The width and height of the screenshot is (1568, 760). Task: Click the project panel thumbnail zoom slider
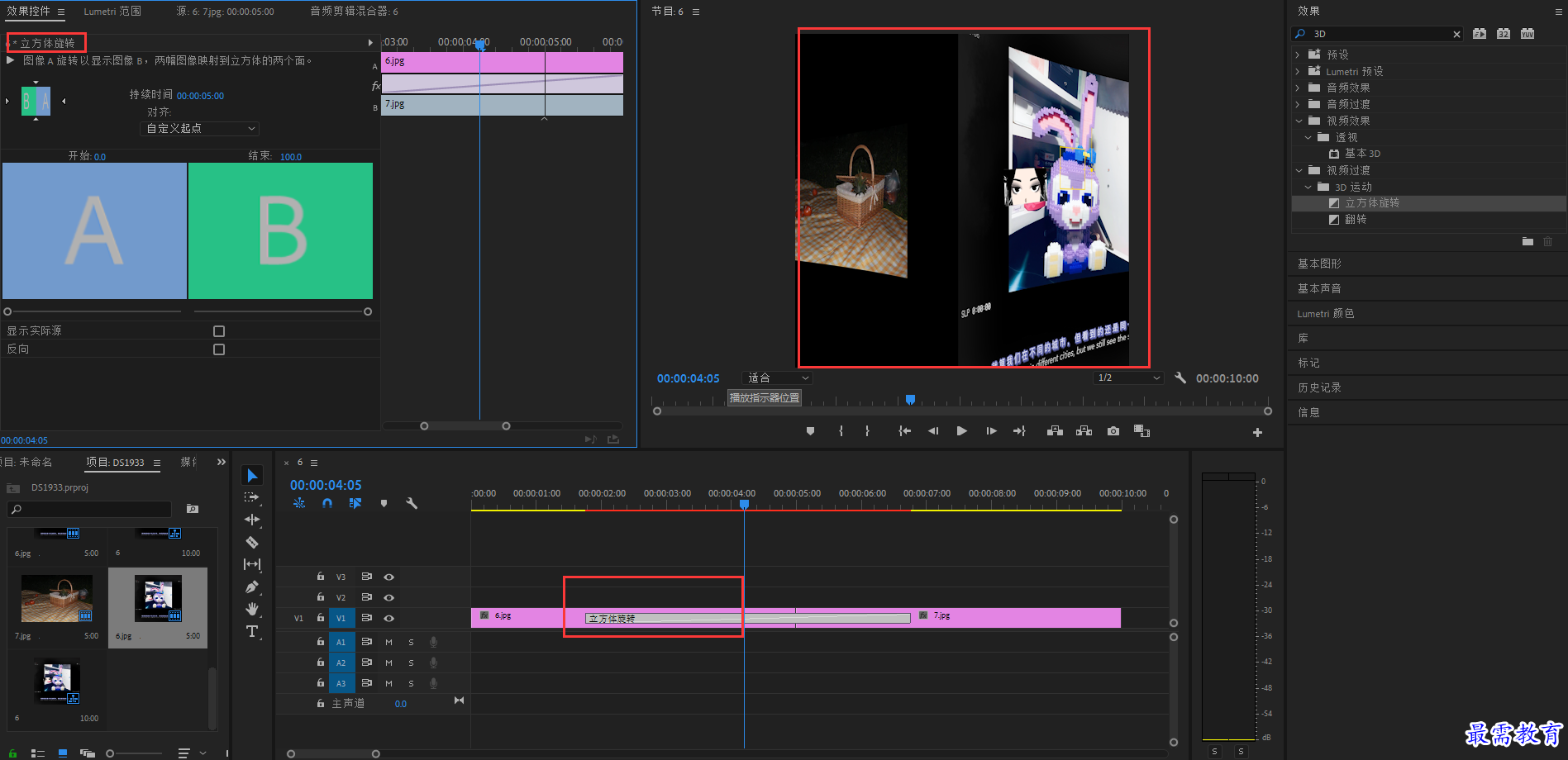pos(135,753)
